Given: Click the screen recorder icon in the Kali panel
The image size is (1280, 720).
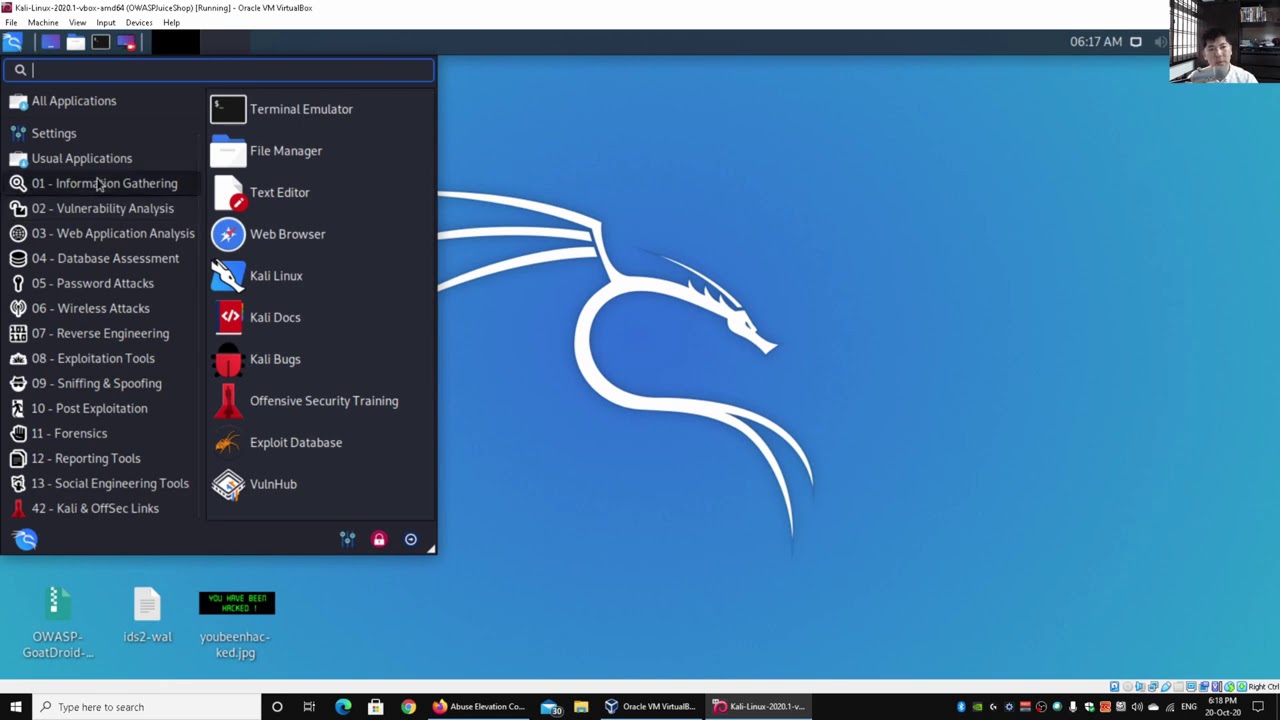Looking at the screenshot, I should tap(126, 42).
